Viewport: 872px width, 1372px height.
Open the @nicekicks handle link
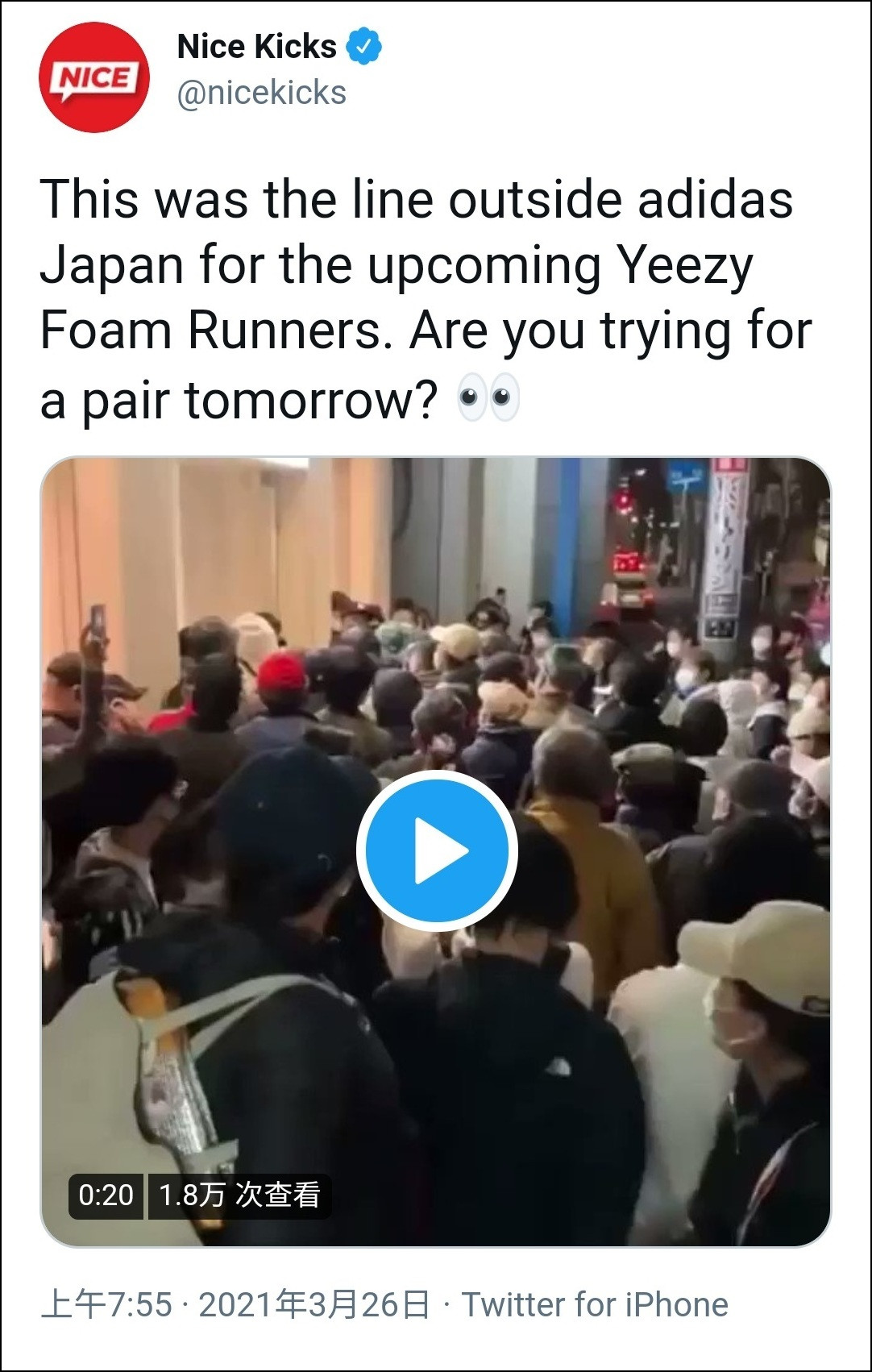pyautogui.click(x=262, y=93)
